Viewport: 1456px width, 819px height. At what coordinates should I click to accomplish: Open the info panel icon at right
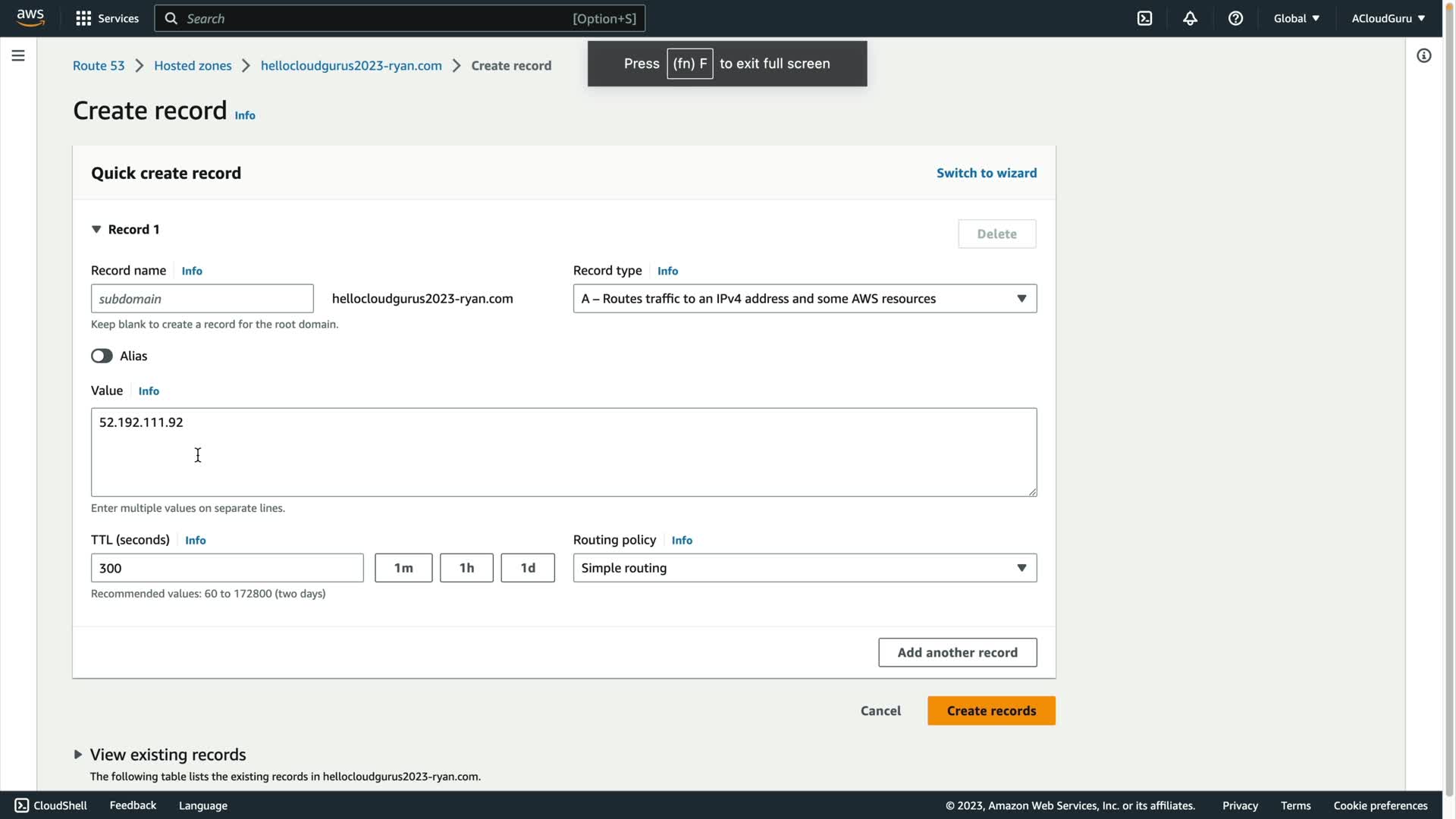[1423, 55]
